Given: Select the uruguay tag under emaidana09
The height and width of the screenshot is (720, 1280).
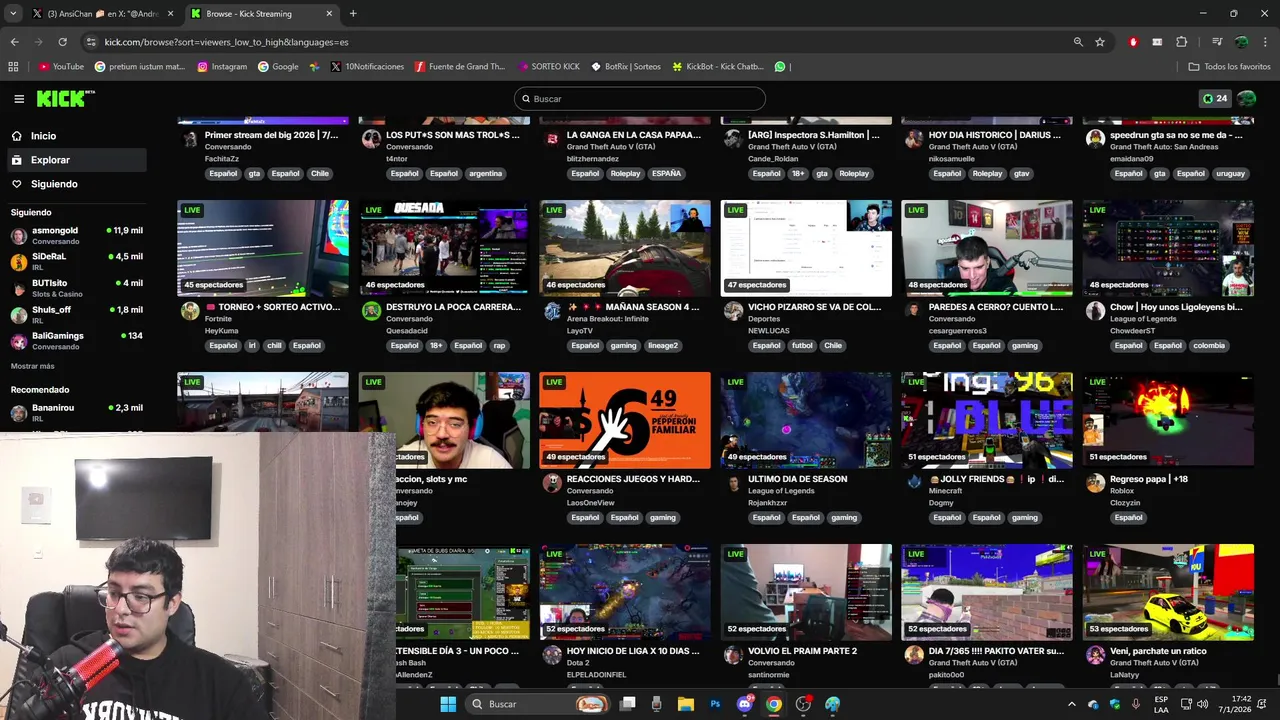Looking at the screenshot, I should click(1230, 174).
